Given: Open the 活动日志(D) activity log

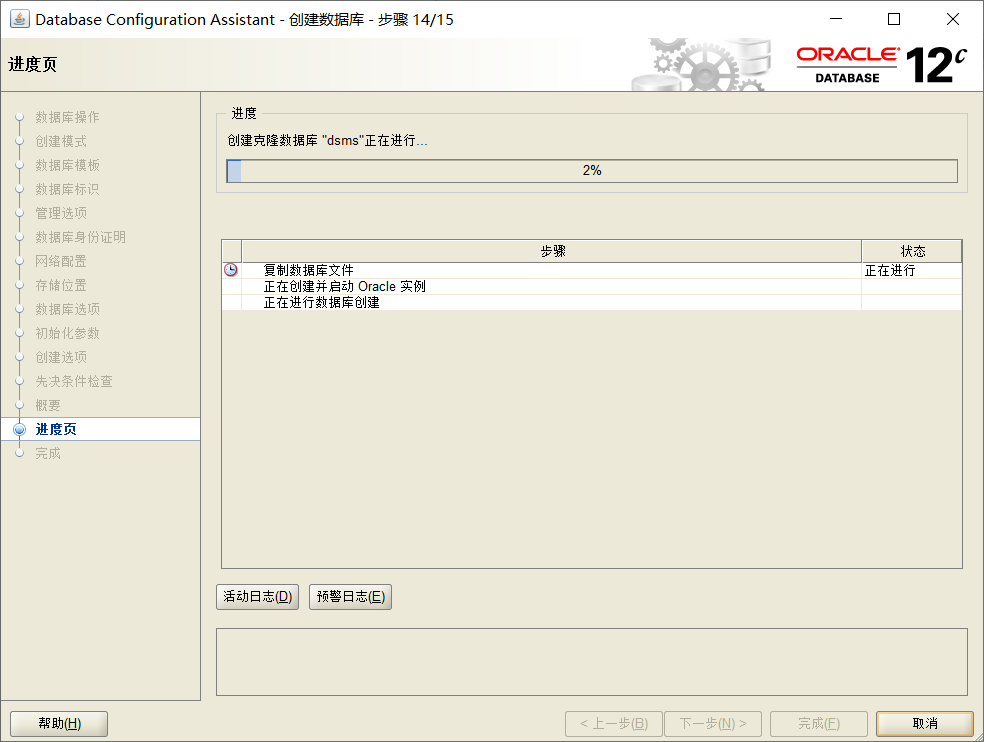Looking at the screenshot, I should tap(256, 597).
